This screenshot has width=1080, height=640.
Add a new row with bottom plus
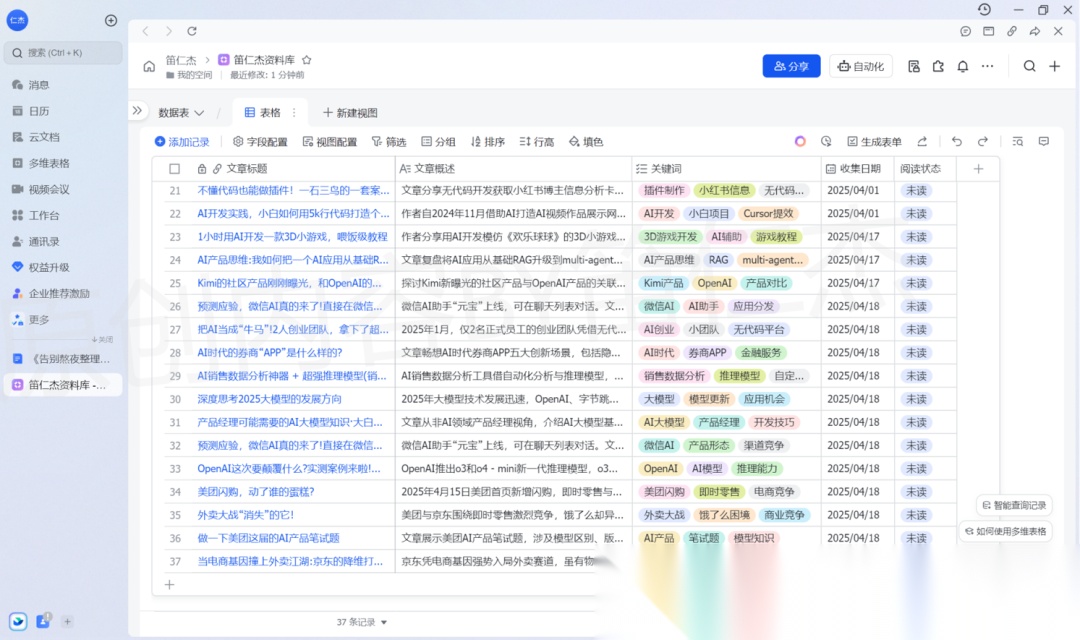(169, 584)
